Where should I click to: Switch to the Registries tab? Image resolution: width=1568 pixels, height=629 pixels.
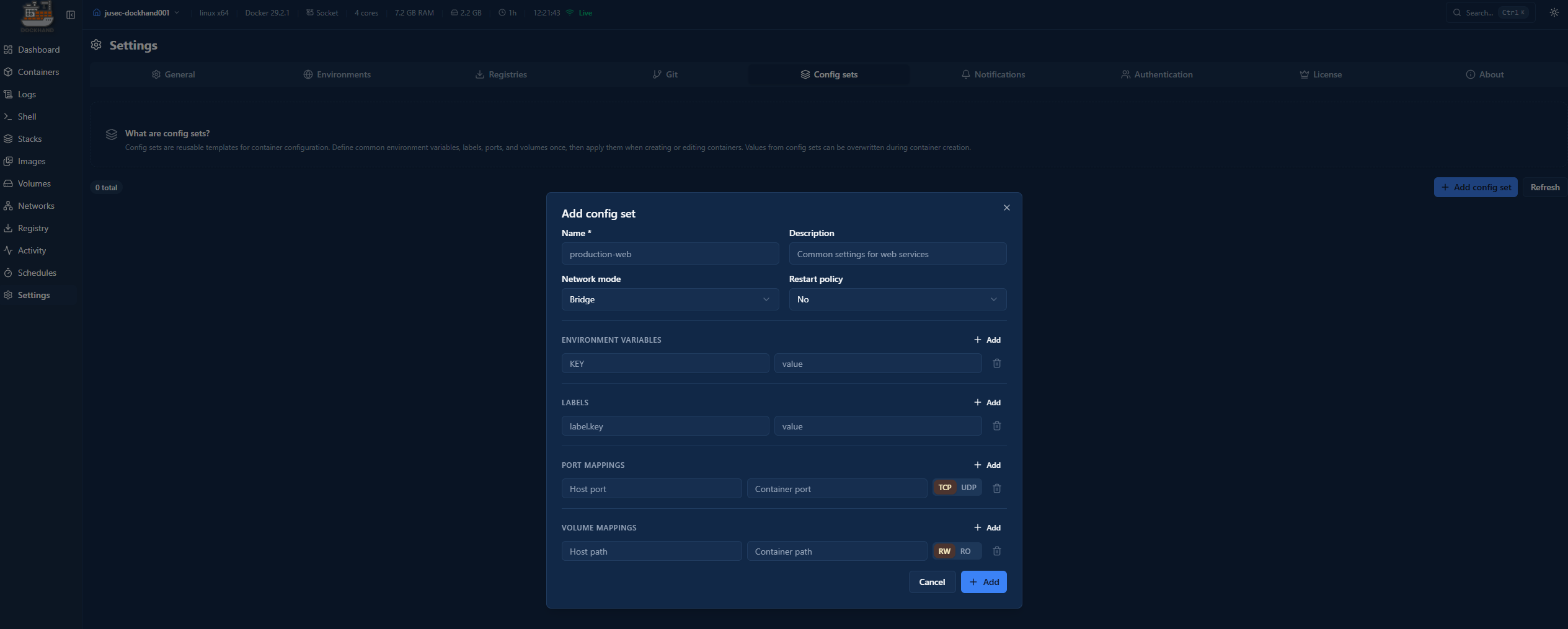pyautogui.click(x=501, y=74)
